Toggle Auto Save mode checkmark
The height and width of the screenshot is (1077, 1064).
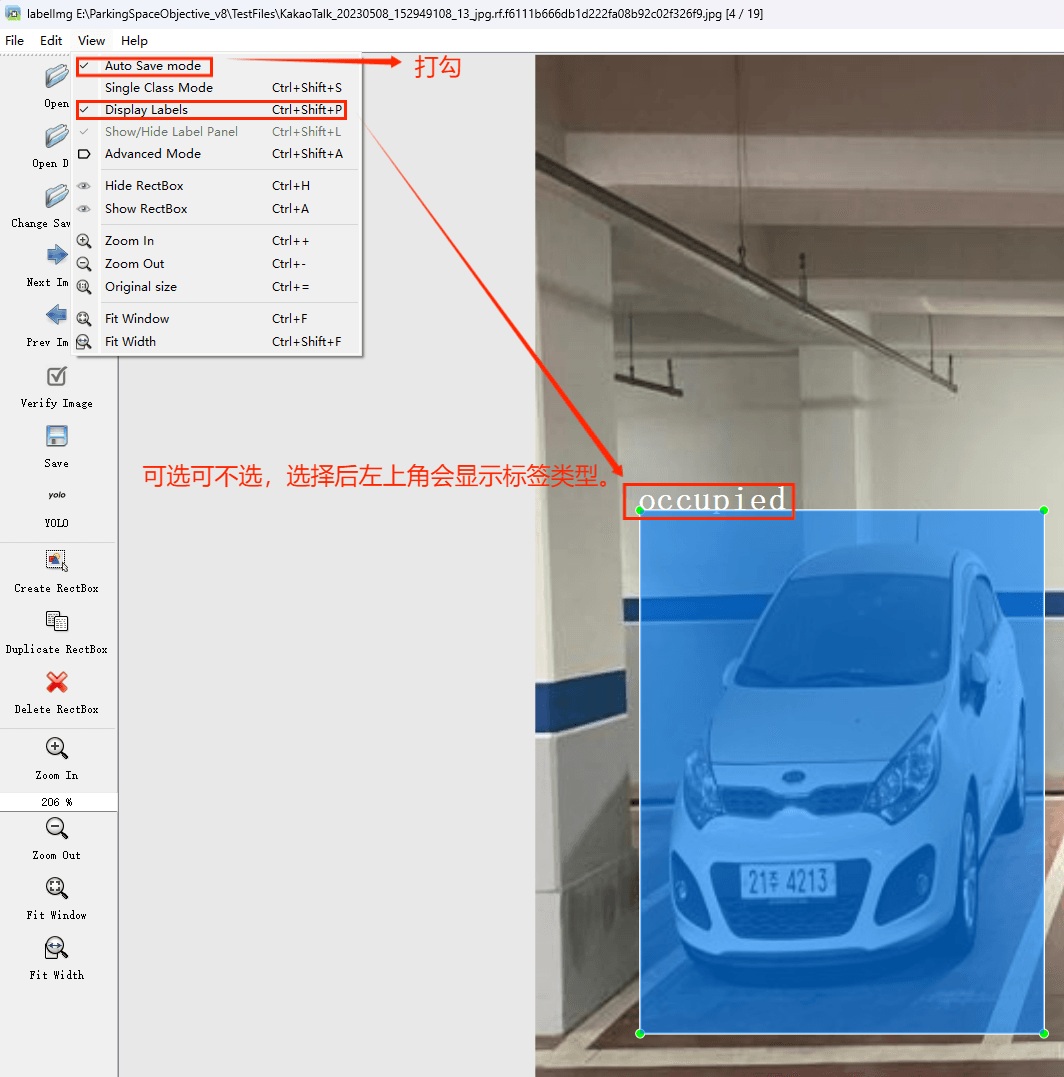pyautogui.click(x=152, y=66)
